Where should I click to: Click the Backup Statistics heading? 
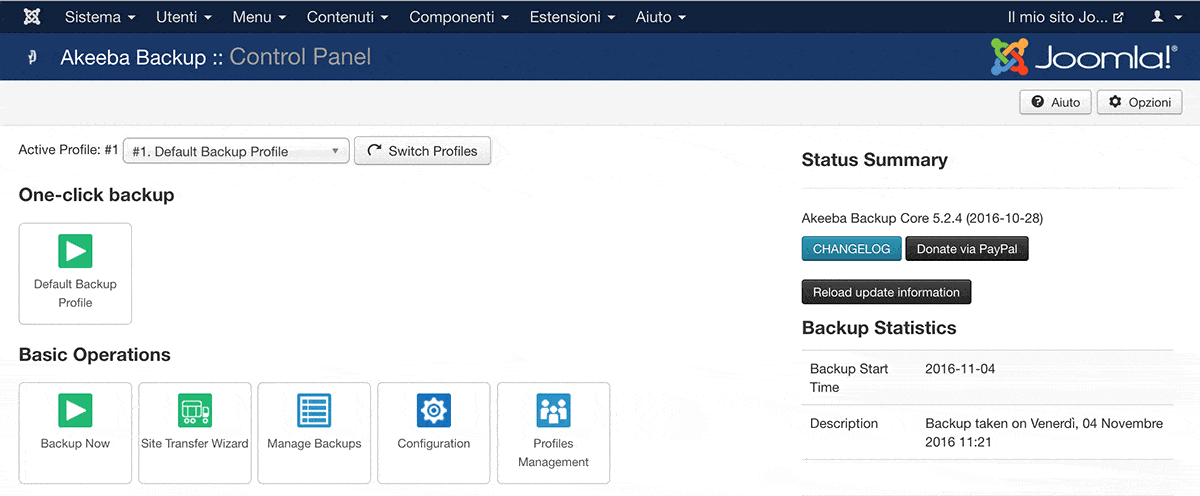tap(879, 328)
